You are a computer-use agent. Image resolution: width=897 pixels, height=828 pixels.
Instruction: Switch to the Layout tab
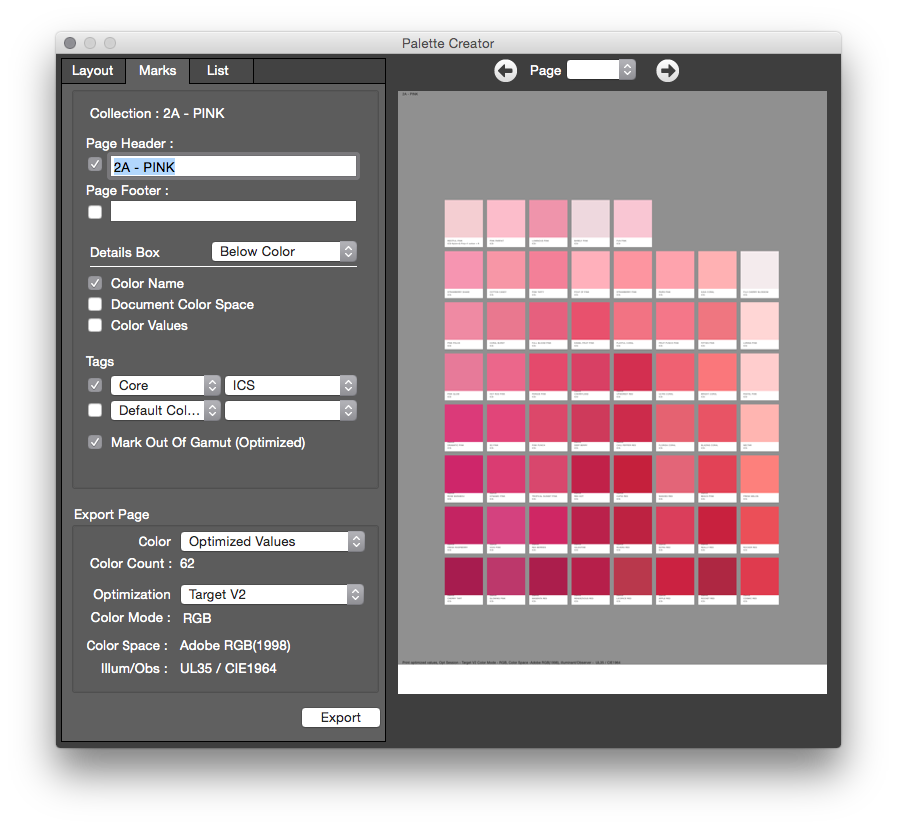click(93, 70)
